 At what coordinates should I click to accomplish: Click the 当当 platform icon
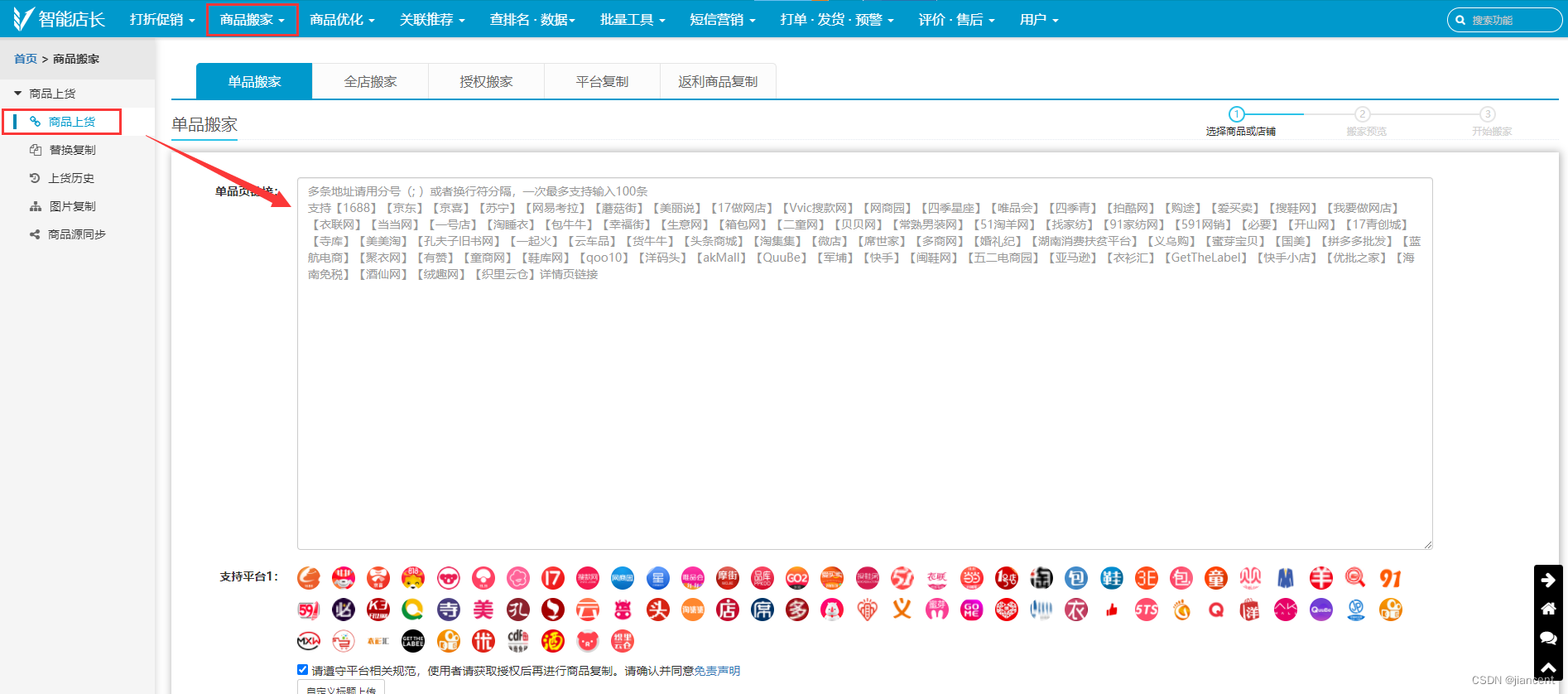pyautogui.click(x=972, y=578)
